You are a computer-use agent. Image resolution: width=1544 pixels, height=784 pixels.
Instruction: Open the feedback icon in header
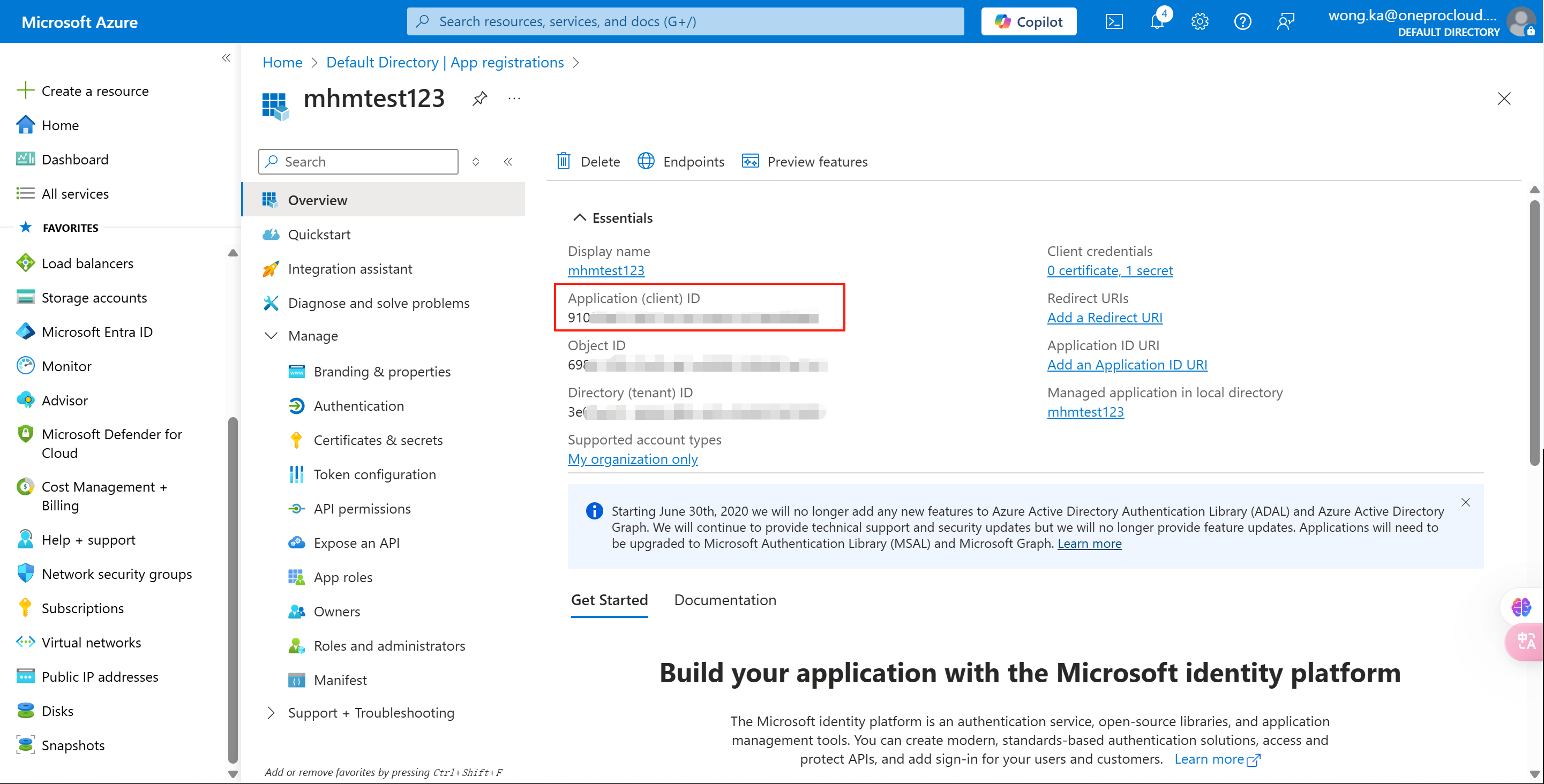[x=1286, y=22]
